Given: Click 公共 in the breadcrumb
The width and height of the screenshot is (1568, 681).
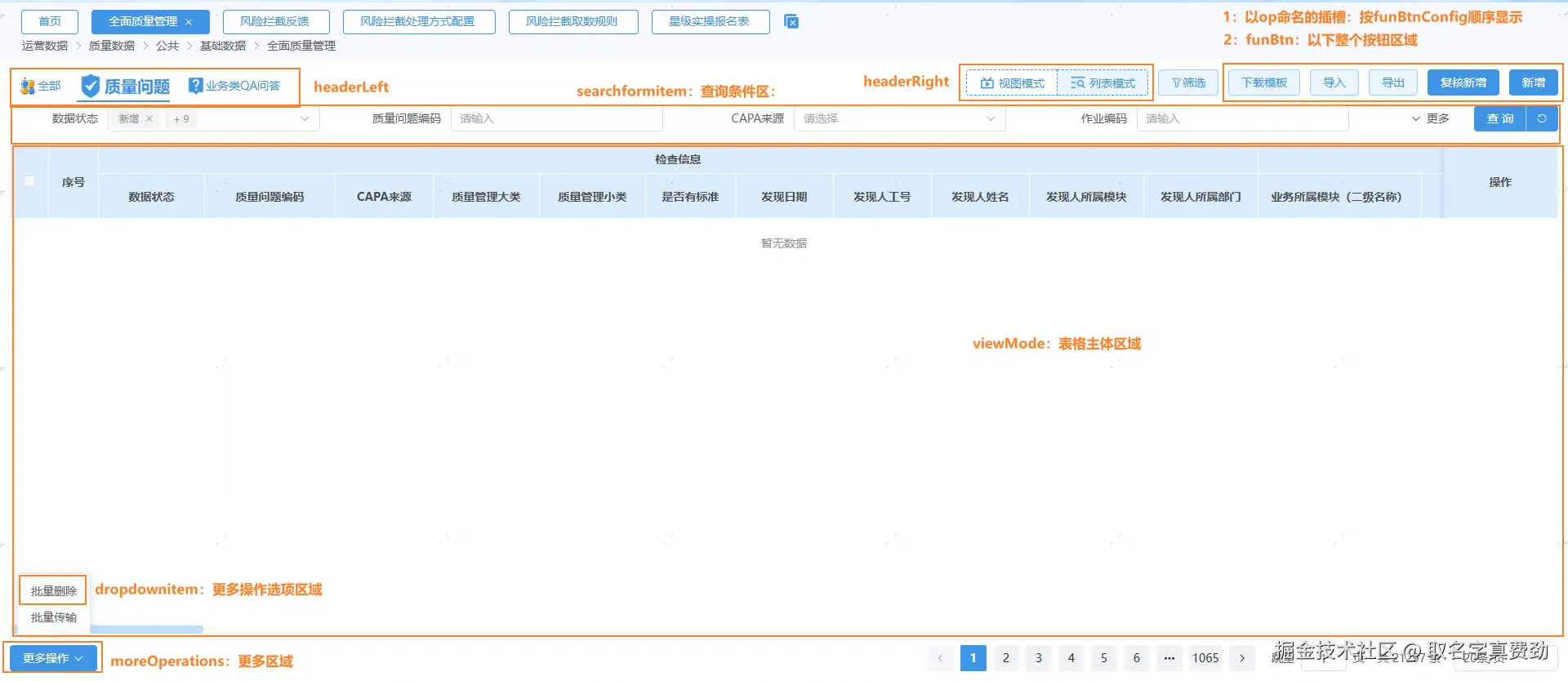Looking at the screenshot, I should 167,46.
